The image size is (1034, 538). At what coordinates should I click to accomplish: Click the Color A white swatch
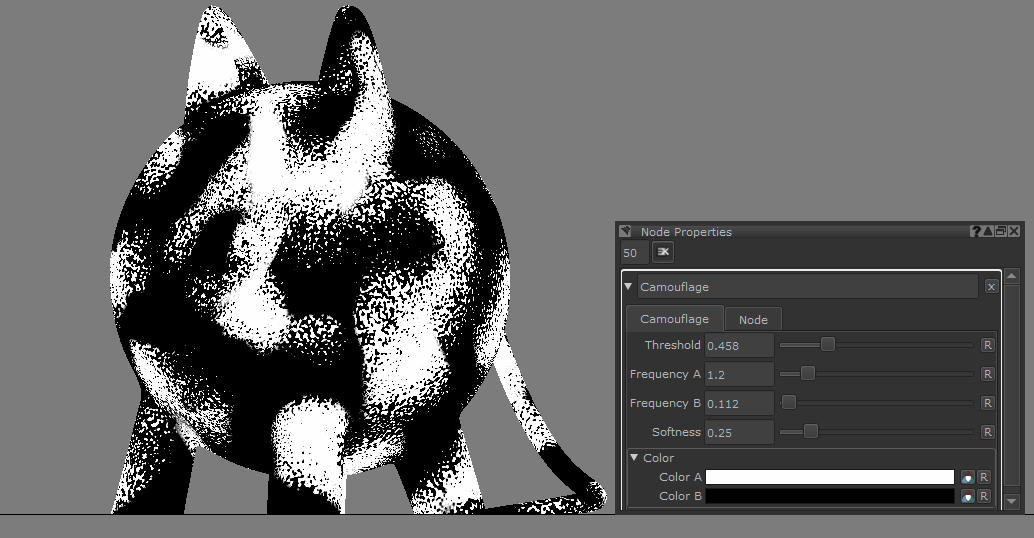[830, 477]
